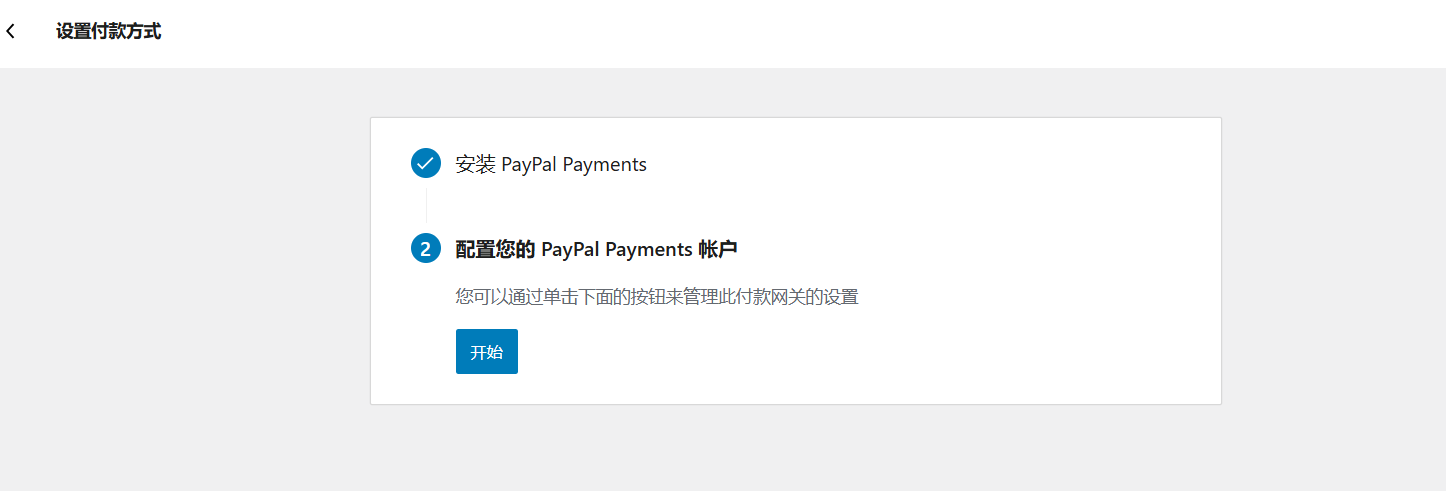Click the word PayPal in the first step
1446x491 pixels.
tap(529, 164)
